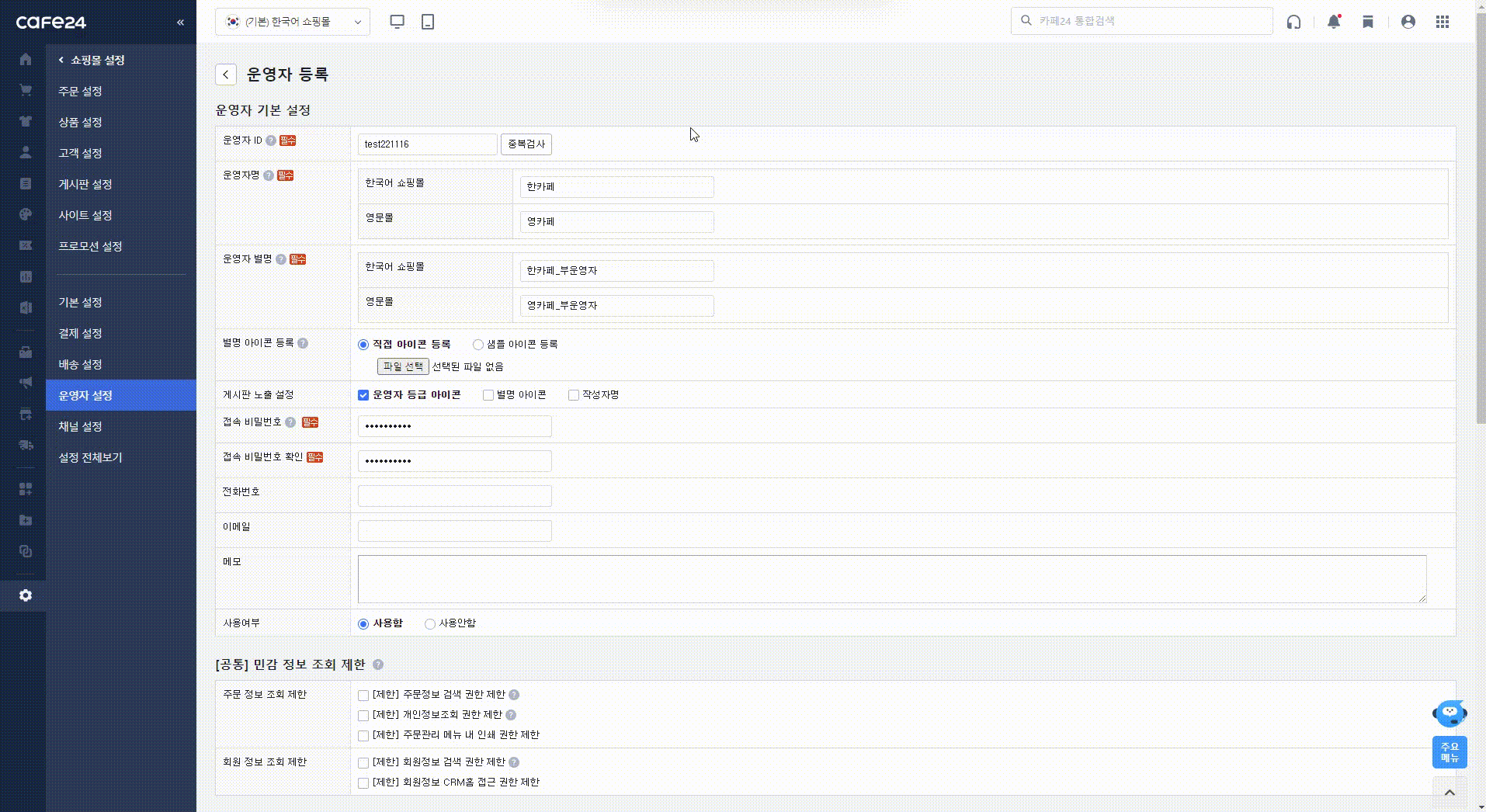Check 회원정보 검색 권한 제한 checkbox
1486x812 pixels.
(363, 763)
